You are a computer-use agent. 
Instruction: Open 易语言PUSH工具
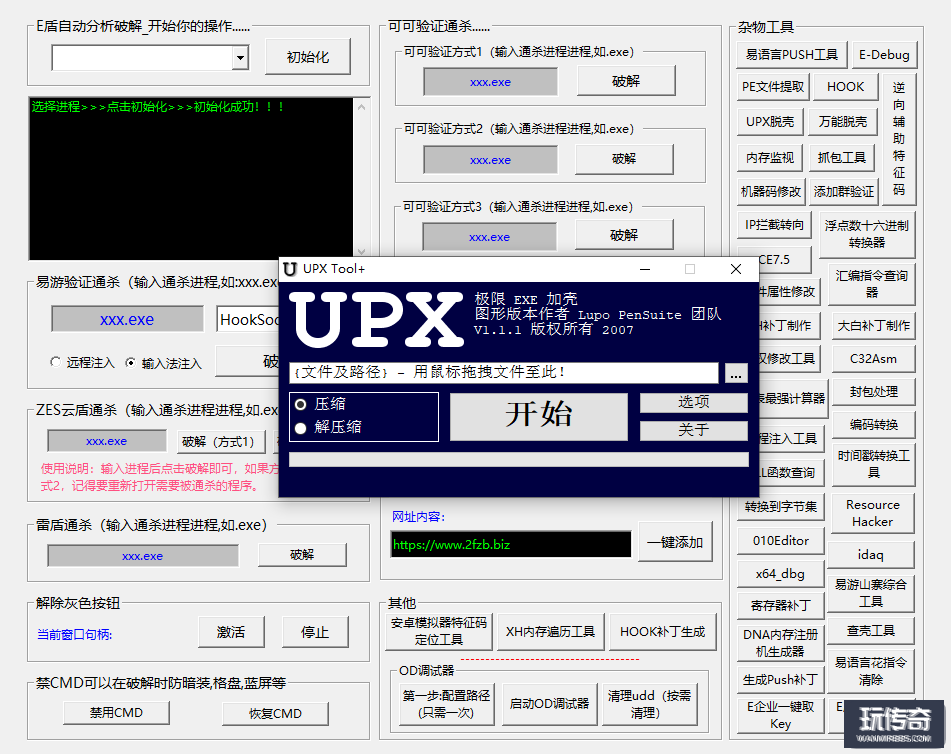tap(791, 55)
